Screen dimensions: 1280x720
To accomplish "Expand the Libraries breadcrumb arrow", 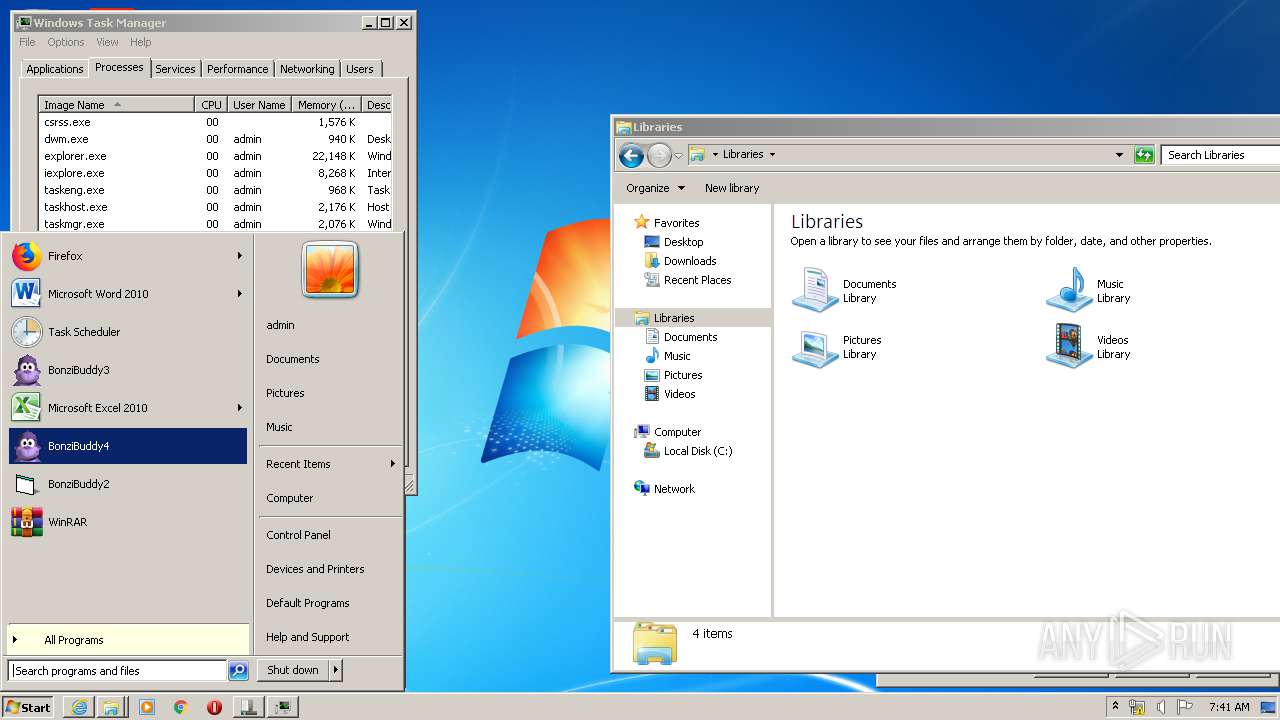I will click(772, 155).
